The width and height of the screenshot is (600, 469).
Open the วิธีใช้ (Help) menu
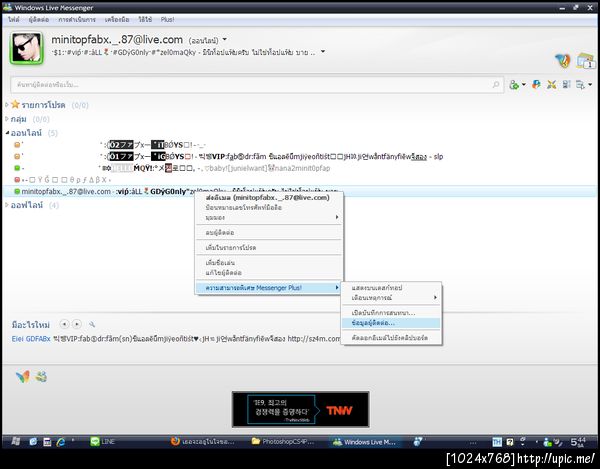(x=145, y=20)
